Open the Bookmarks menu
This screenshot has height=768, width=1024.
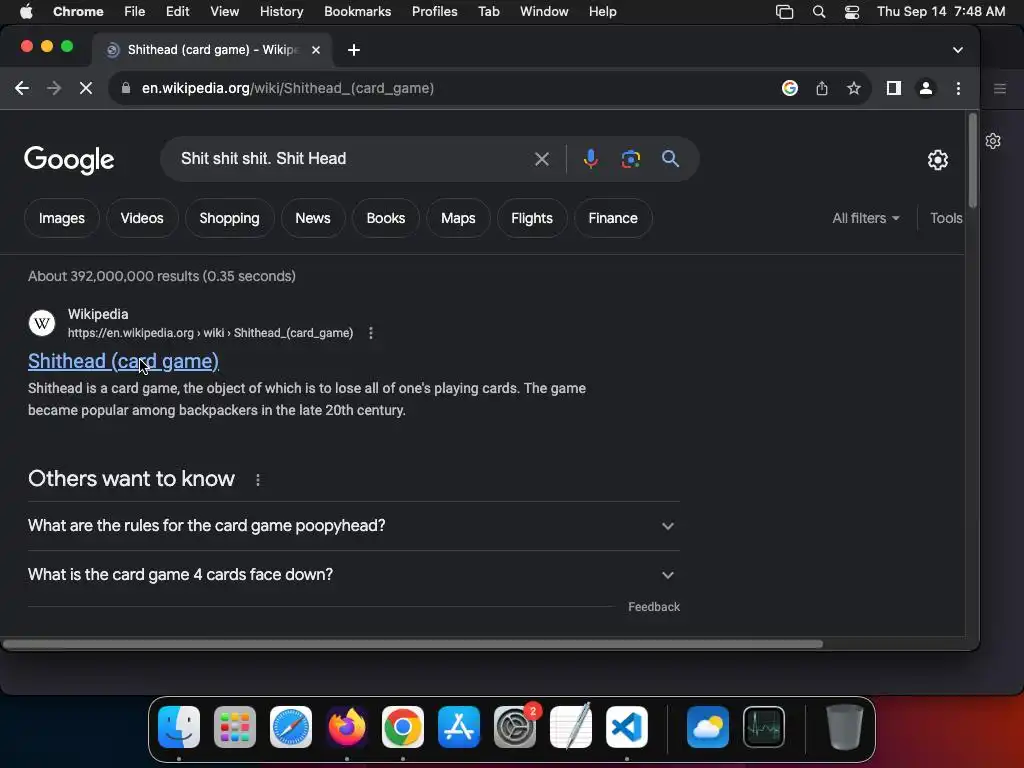pyautogui.click(x=357, y=11)
